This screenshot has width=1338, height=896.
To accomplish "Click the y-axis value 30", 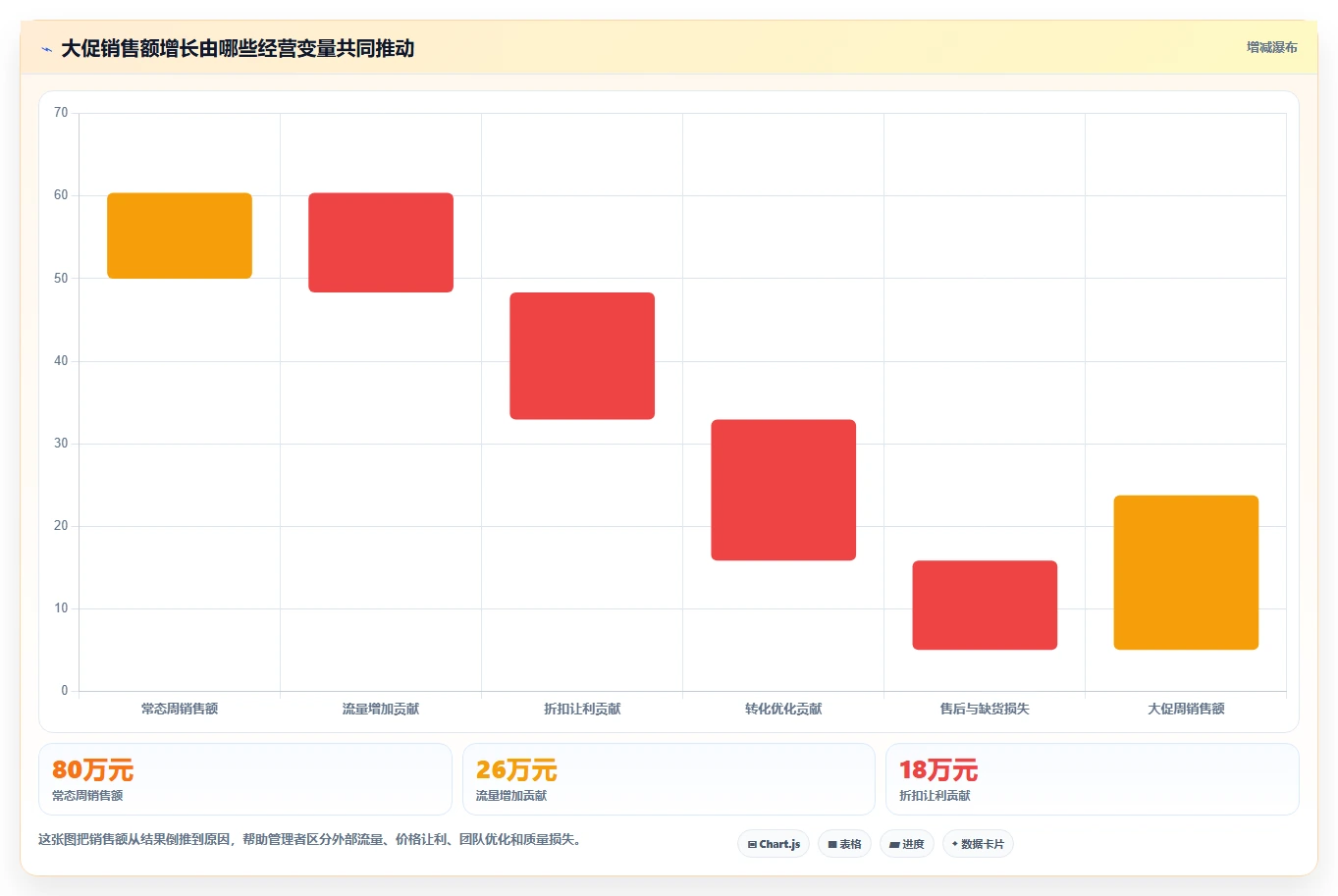I will (61, 444).
